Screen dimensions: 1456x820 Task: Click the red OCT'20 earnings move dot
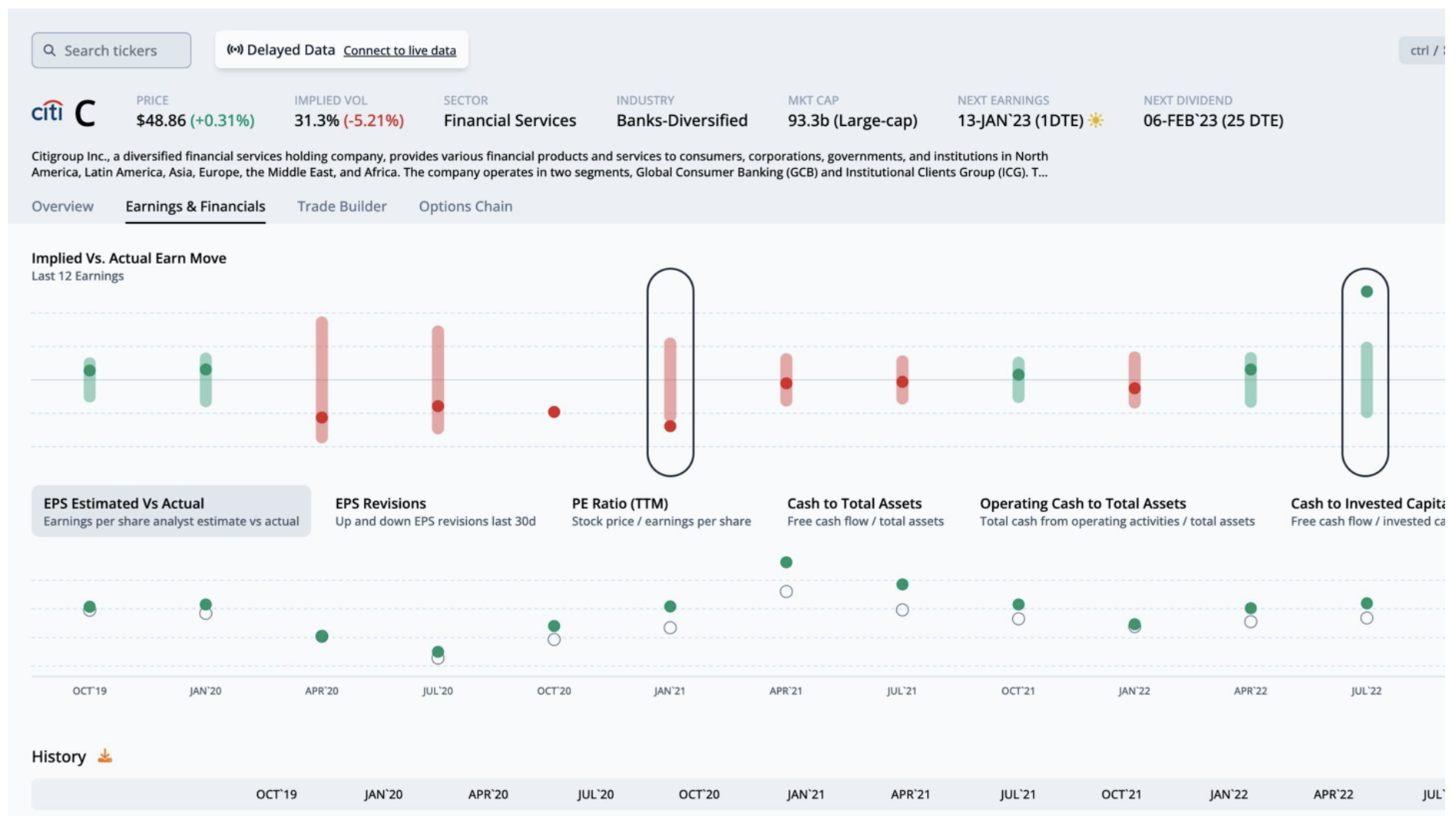[554, 412]
